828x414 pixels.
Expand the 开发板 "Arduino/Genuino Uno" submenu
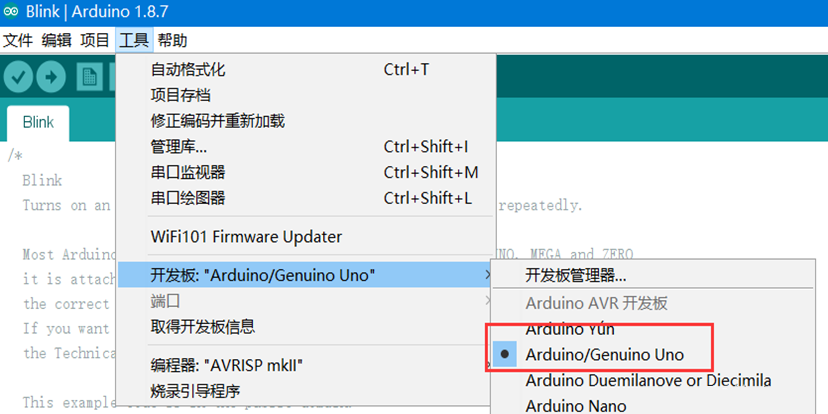pos(262,275)
